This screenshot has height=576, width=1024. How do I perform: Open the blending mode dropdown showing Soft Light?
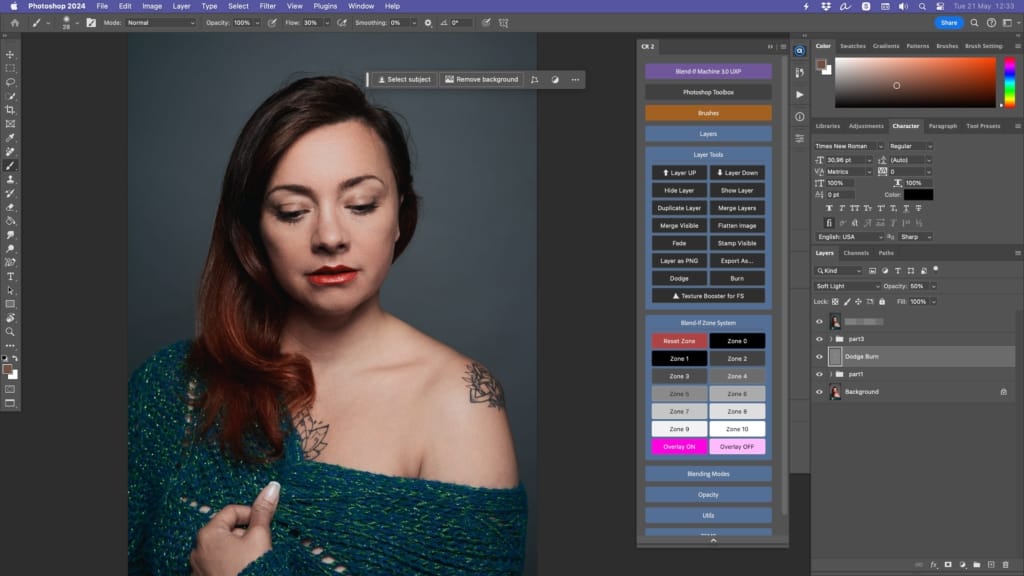pyautogui.click(x=845, y=286)
